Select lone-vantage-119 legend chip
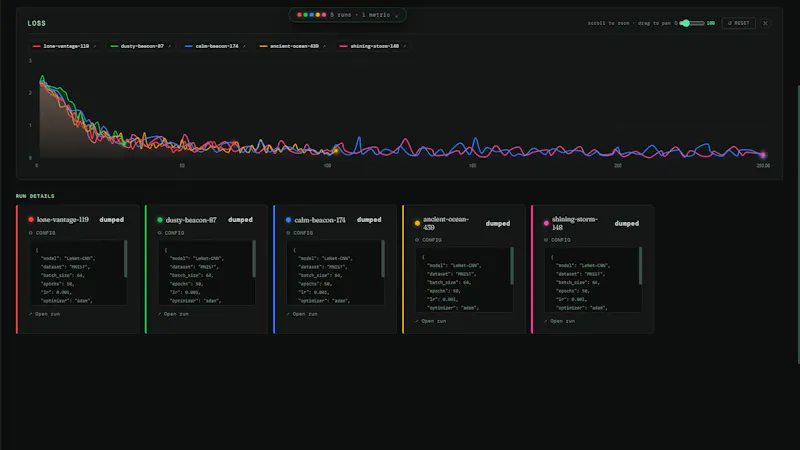The image size is (800, 450). (x=65, y=46)
